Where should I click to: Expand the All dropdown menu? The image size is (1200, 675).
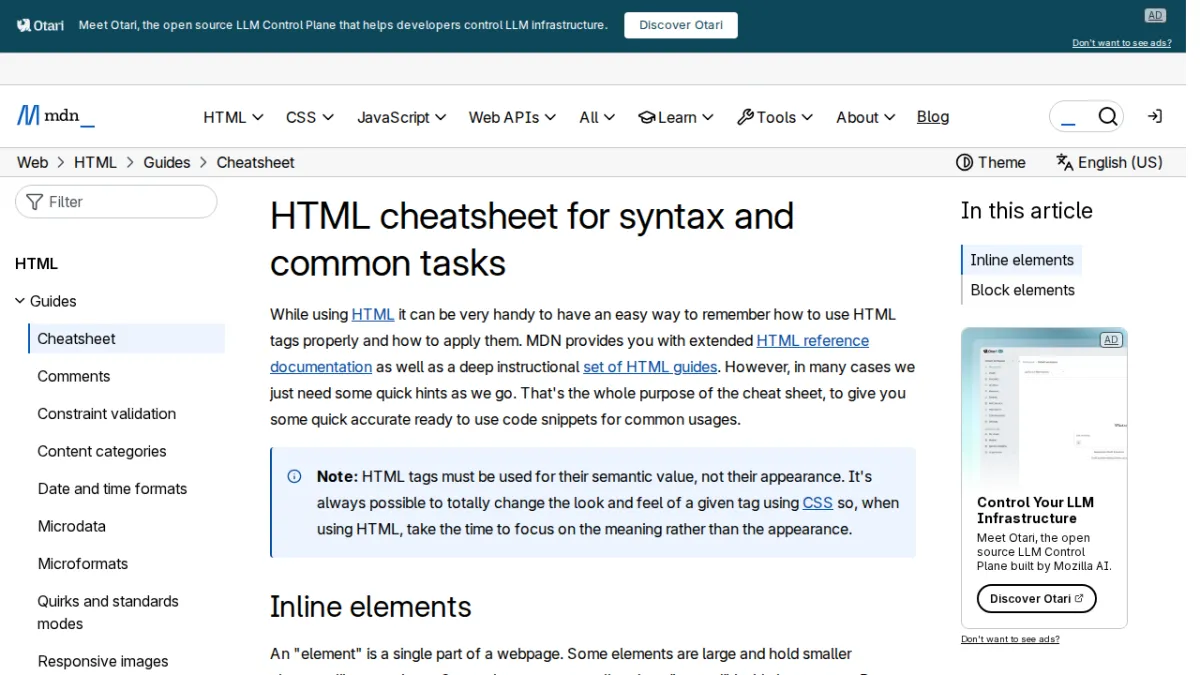597,117
